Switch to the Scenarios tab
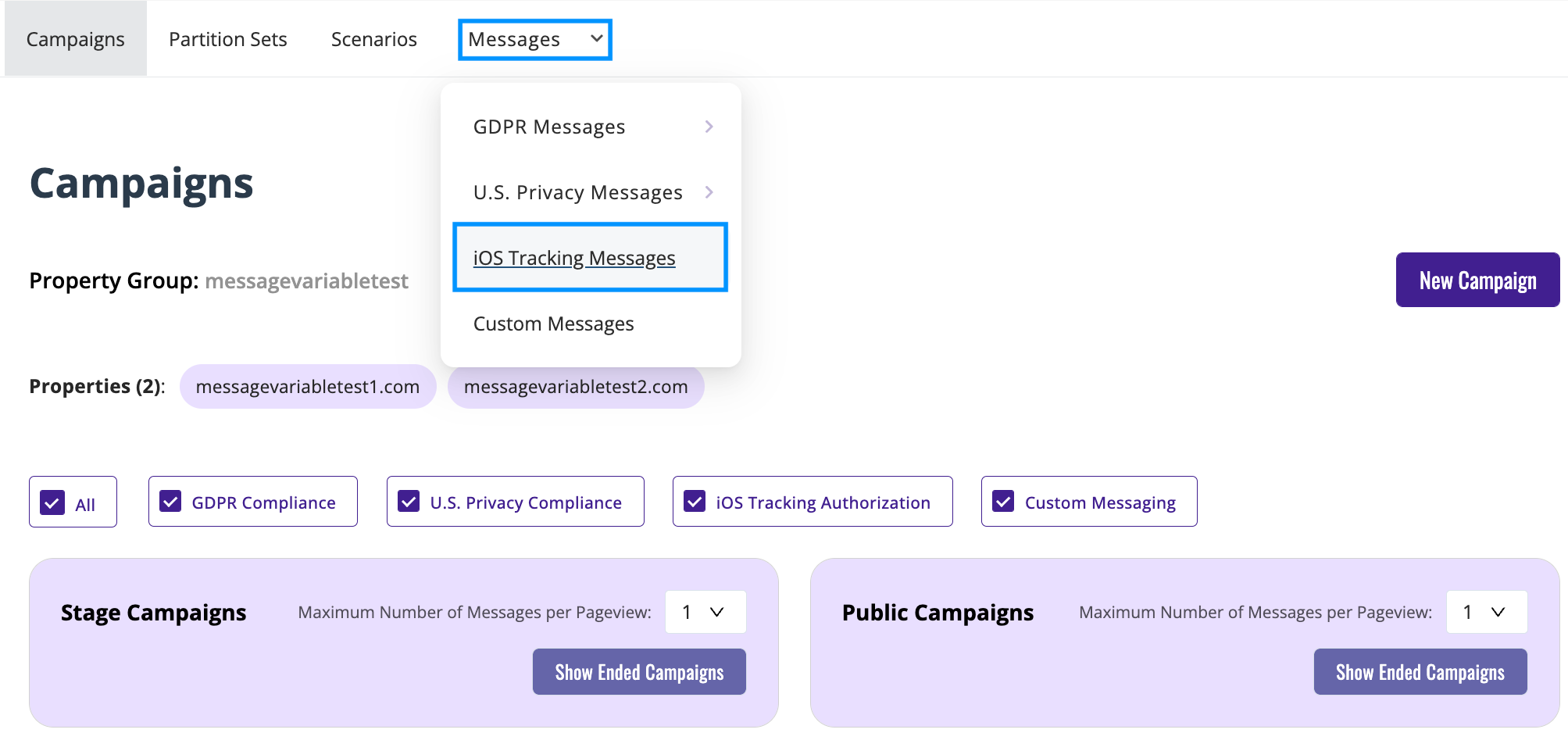This screenshot has width=1568, height=733. [373, 38]
